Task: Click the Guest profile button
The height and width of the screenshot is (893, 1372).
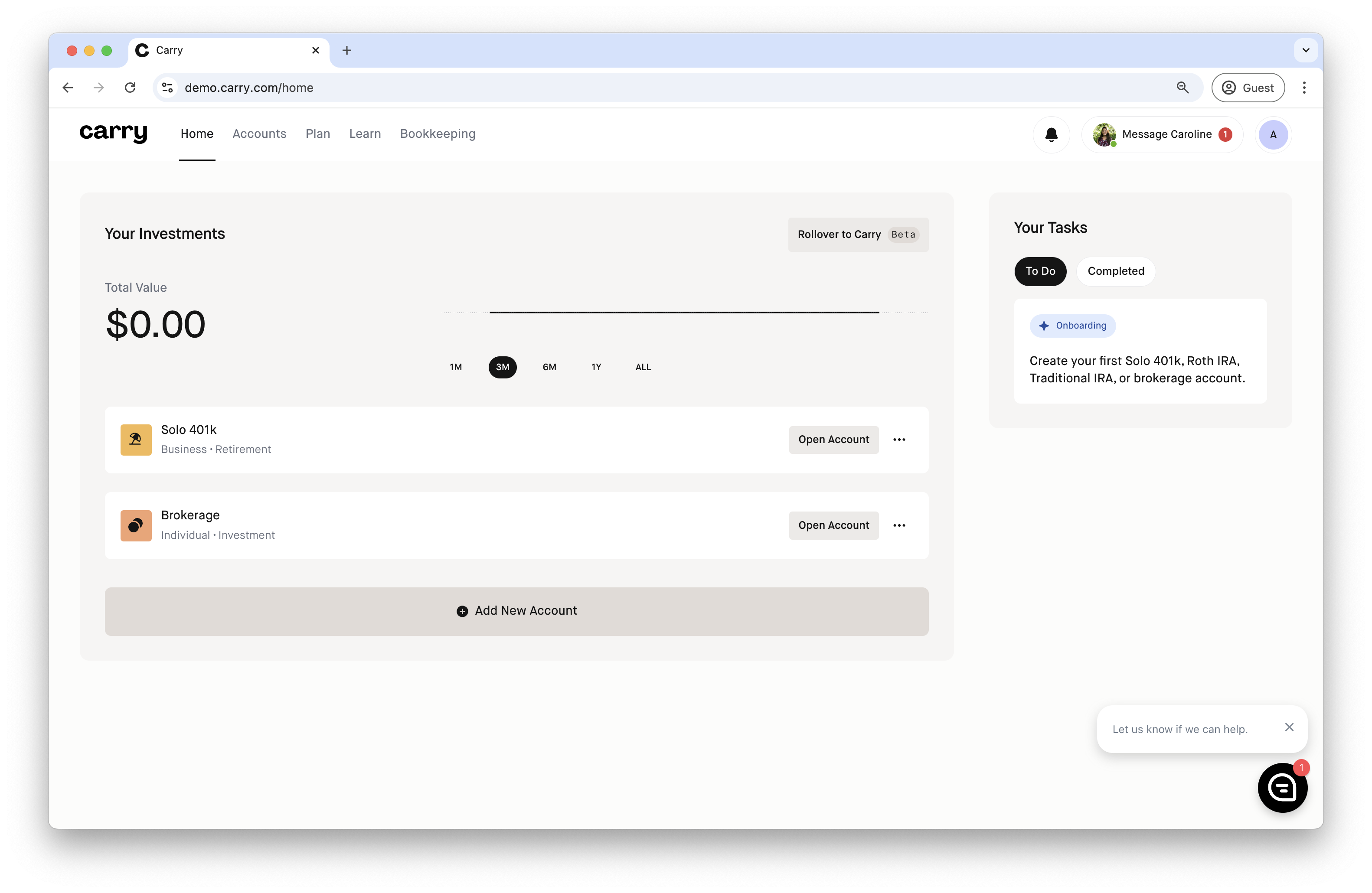Action: (x=1248, y=88)
